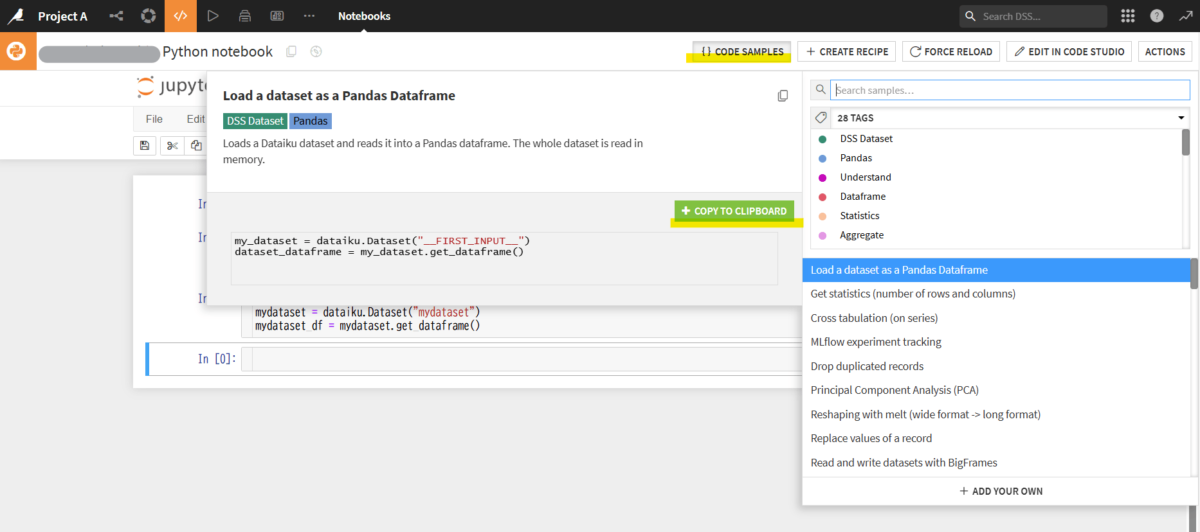Click ADD YOUR OWN sample button

tap(1001, 491)
